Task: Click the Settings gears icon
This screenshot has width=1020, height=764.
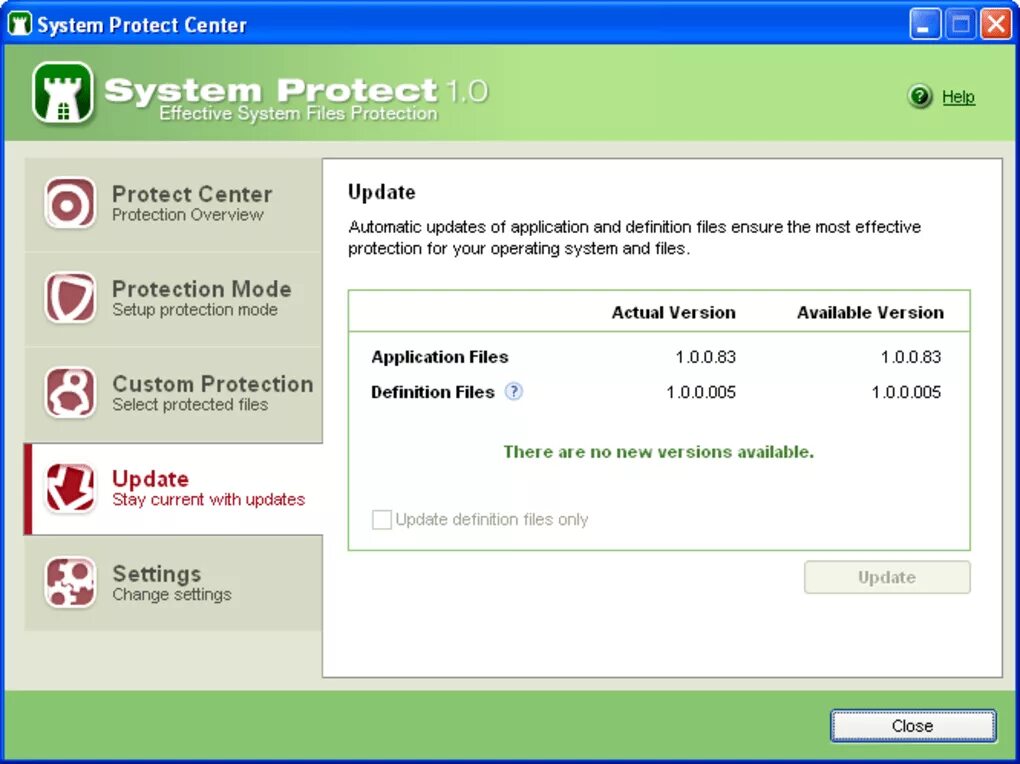Action: coord(70,582)
